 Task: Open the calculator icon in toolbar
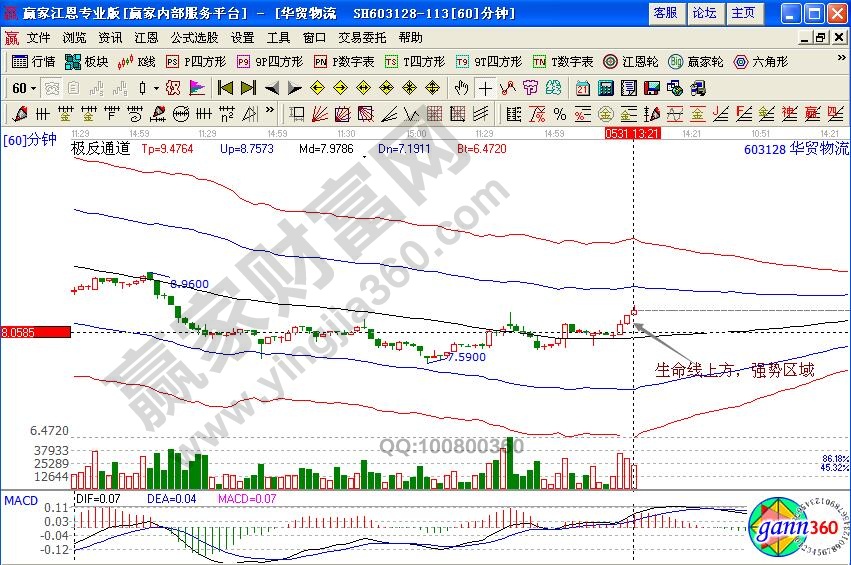(606, 88)
